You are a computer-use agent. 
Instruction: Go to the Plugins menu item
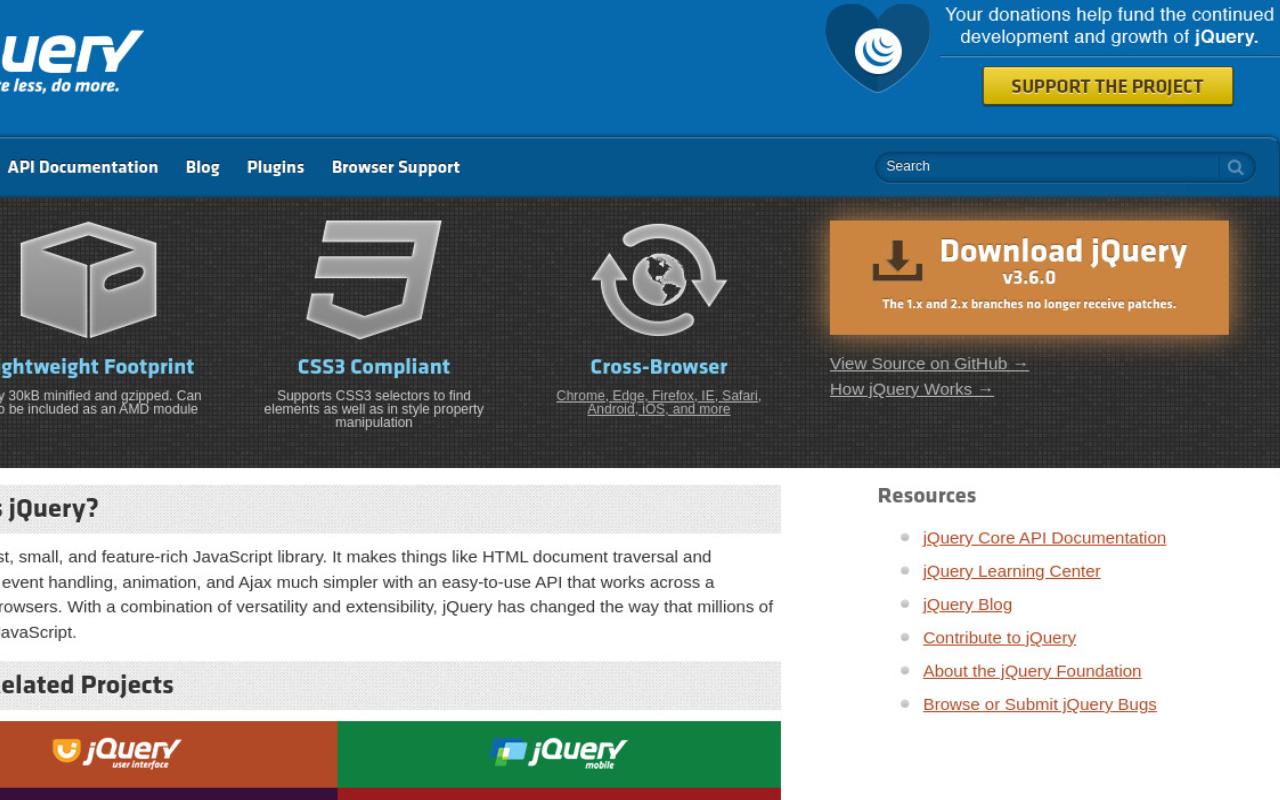coord(275,167)
